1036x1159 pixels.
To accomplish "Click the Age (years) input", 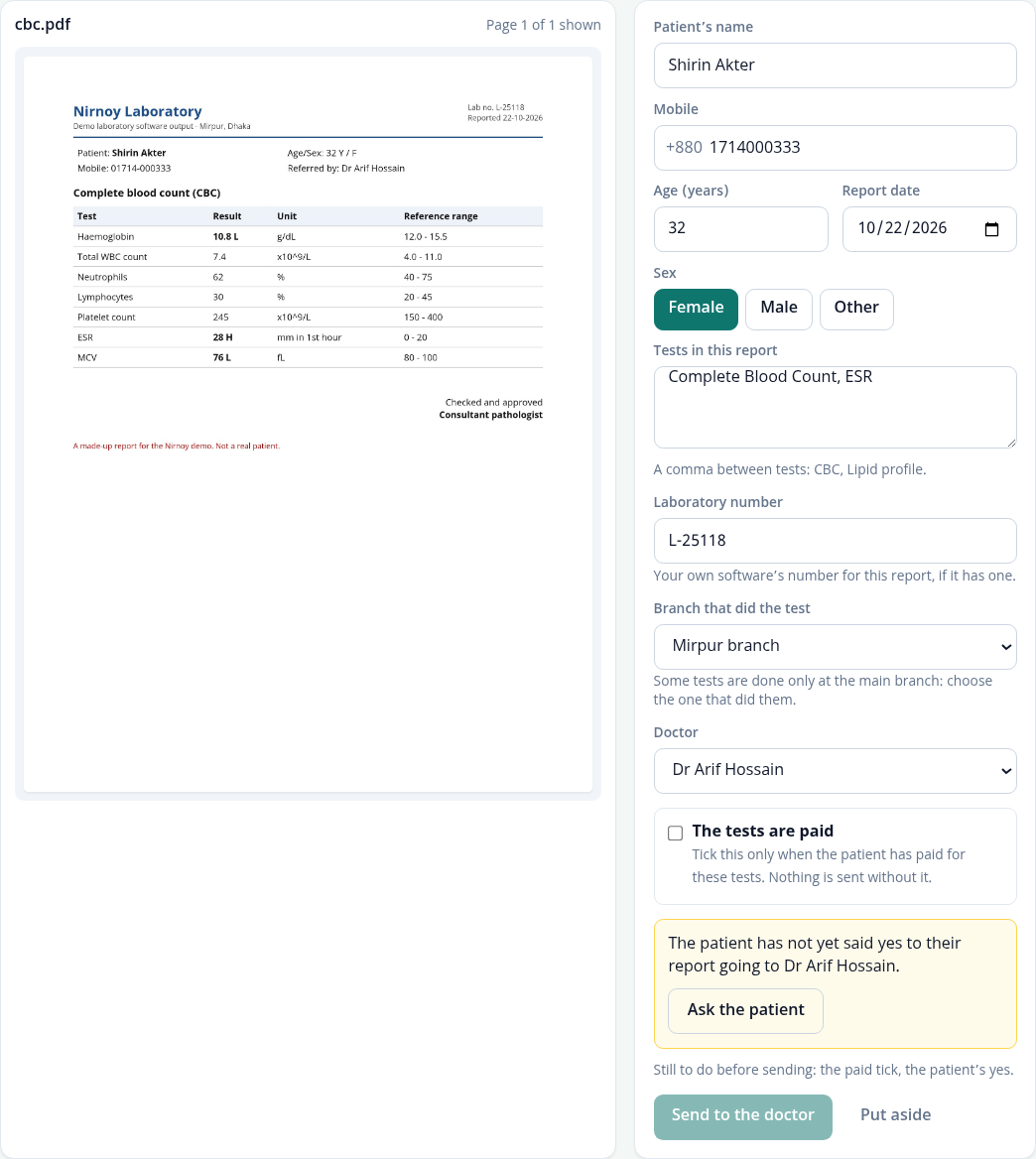I will point(740,229).
